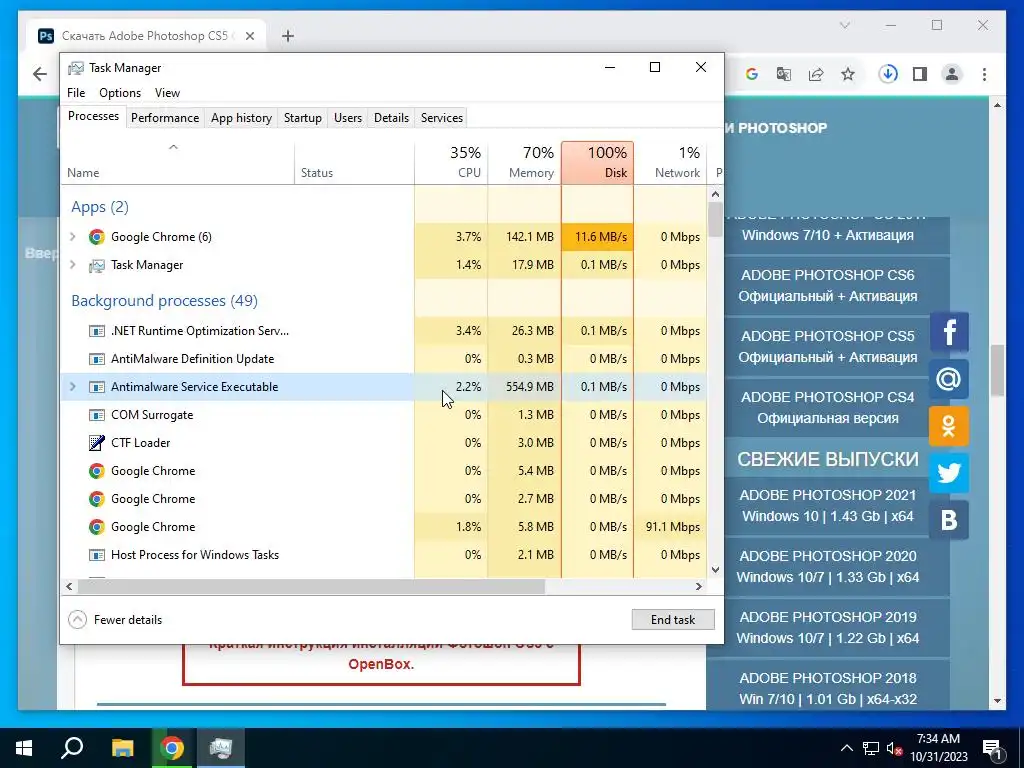Open Chrome profile avatar icon

[x=952, y=74]
